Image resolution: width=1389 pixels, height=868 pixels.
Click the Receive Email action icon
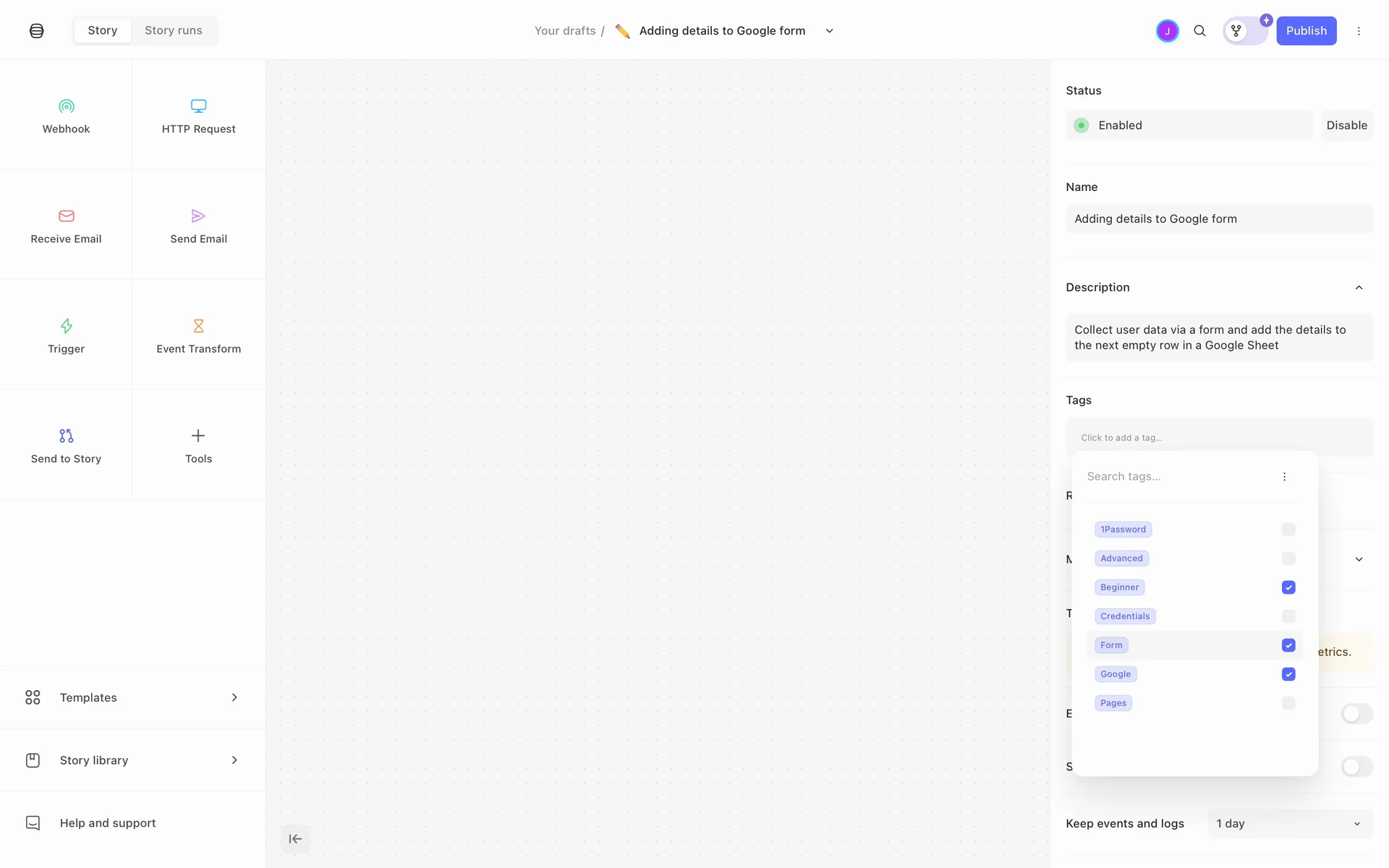[66, 216]
